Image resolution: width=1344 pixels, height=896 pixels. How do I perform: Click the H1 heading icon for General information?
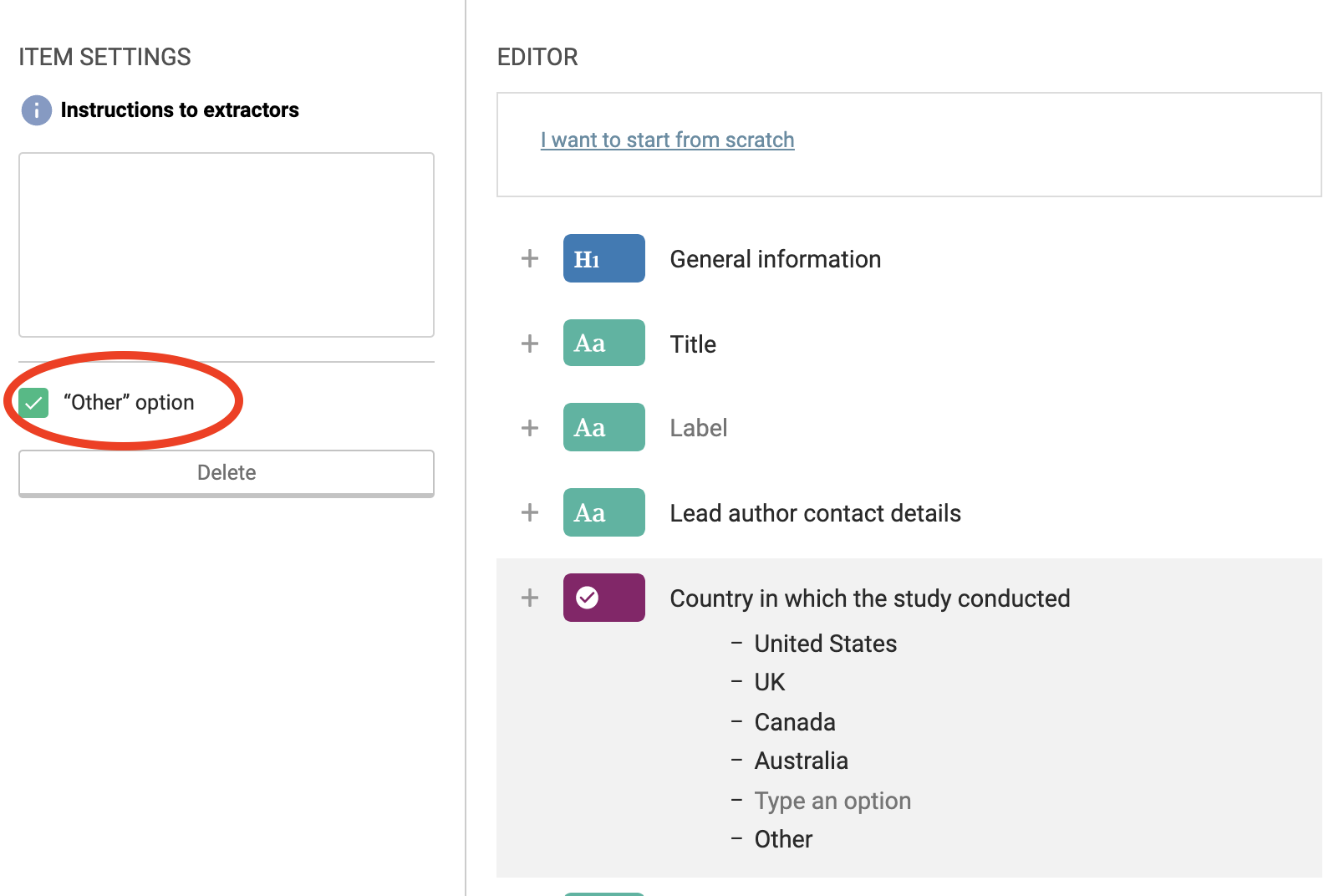point(603,258)
